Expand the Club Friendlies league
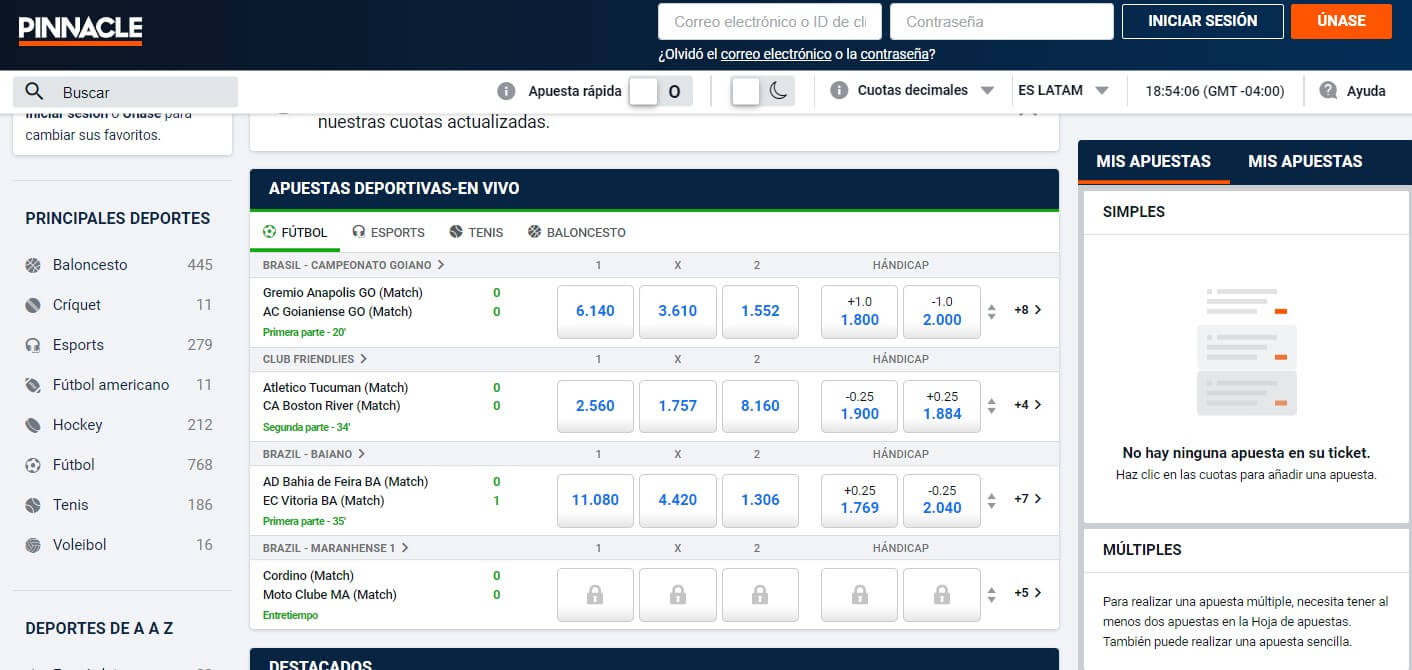Viewport: 1412px width, 670px height. point(315,359)
